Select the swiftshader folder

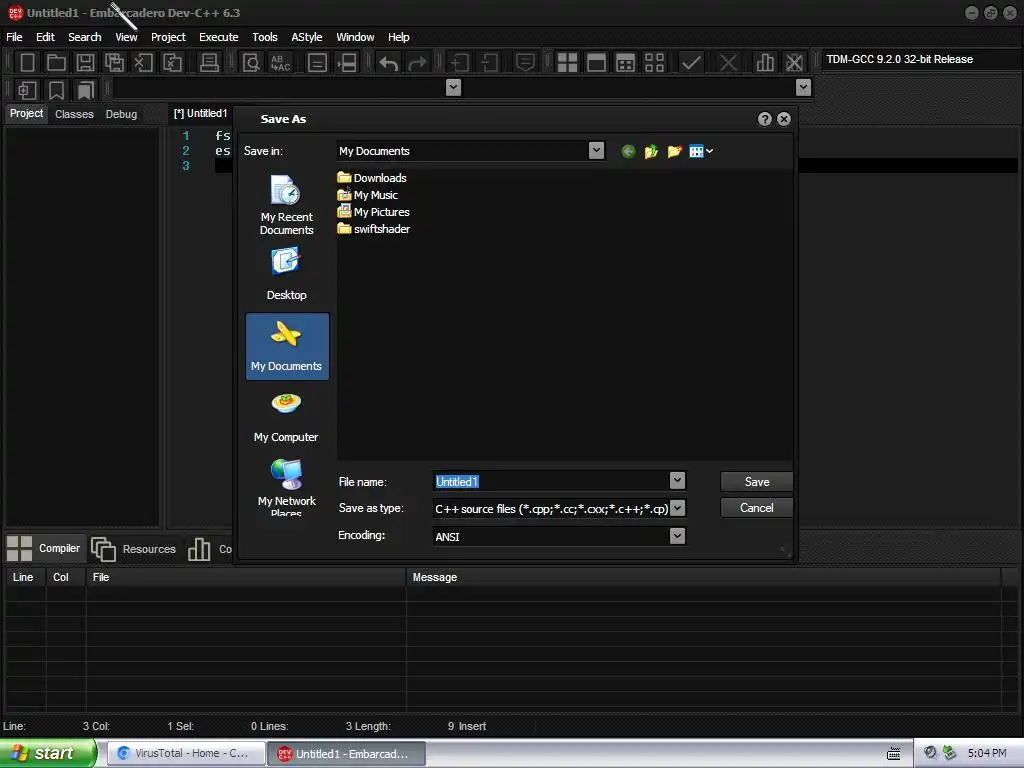pos(374,229)
